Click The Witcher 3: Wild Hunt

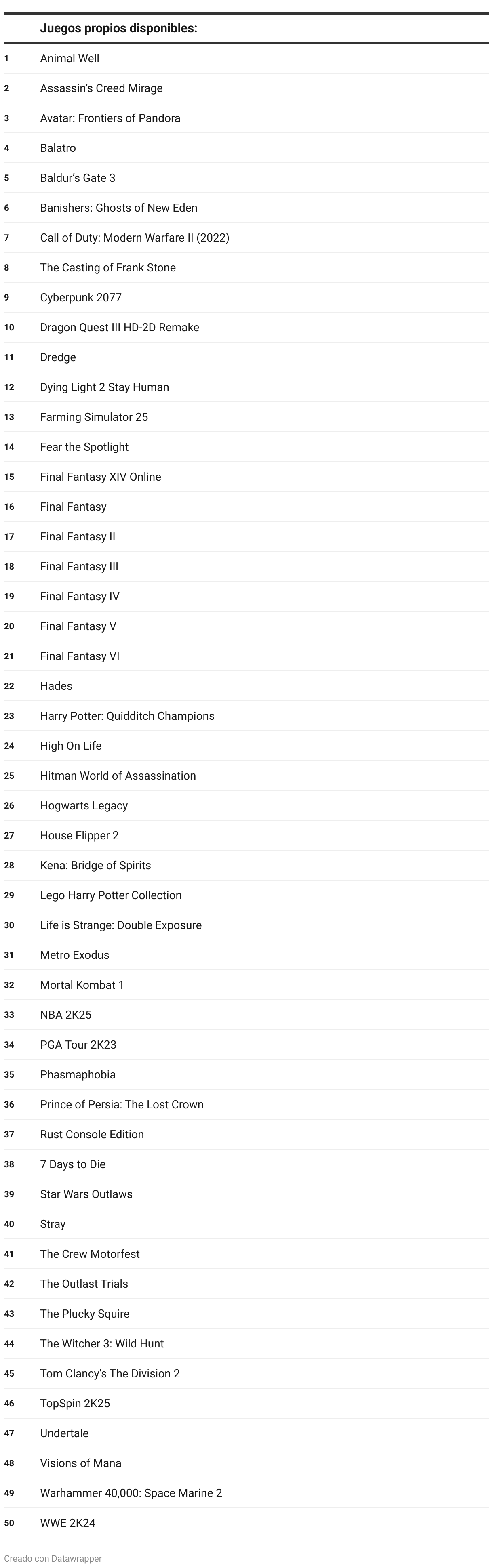pyautogui.click(x=102, y=1343)
